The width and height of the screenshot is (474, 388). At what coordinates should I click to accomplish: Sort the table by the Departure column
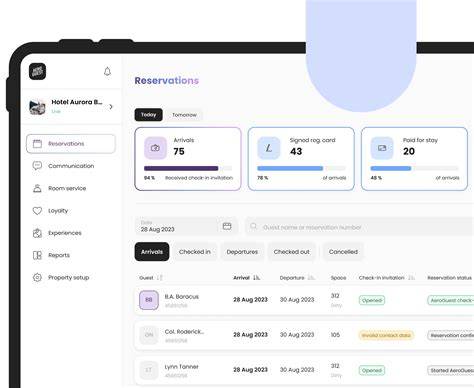297,278
